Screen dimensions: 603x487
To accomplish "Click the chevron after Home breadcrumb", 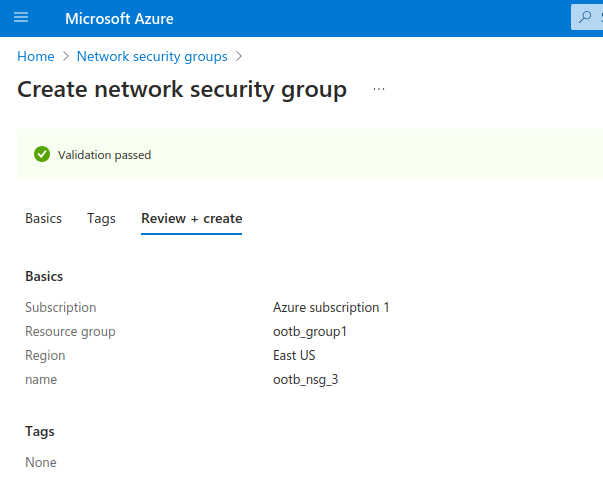I will [66, 57].
